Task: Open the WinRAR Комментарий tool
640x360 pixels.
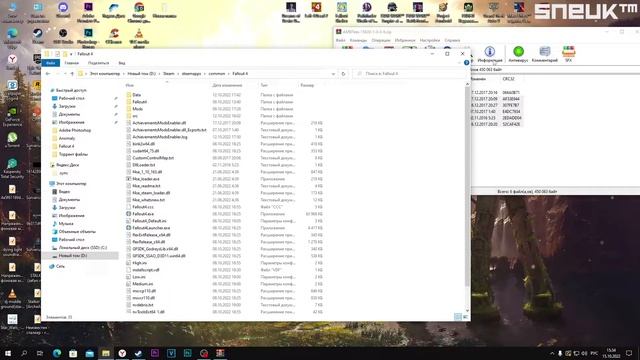Action: 544,54
